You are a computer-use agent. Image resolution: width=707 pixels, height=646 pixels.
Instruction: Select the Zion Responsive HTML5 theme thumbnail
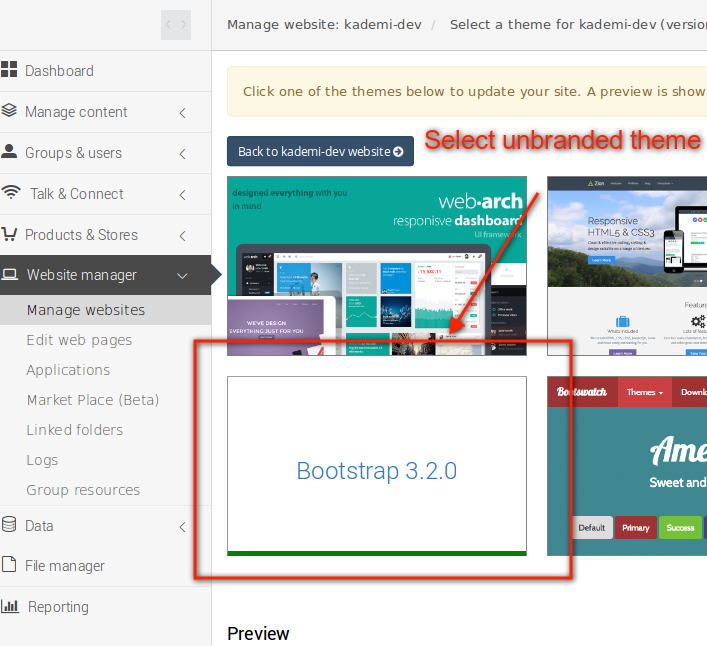[627, 266]
